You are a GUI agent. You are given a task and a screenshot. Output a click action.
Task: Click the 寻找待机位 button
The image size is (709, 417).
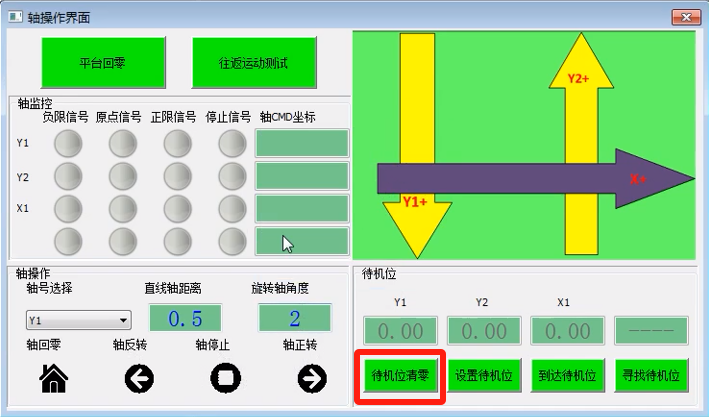click(x=651, y=376)
